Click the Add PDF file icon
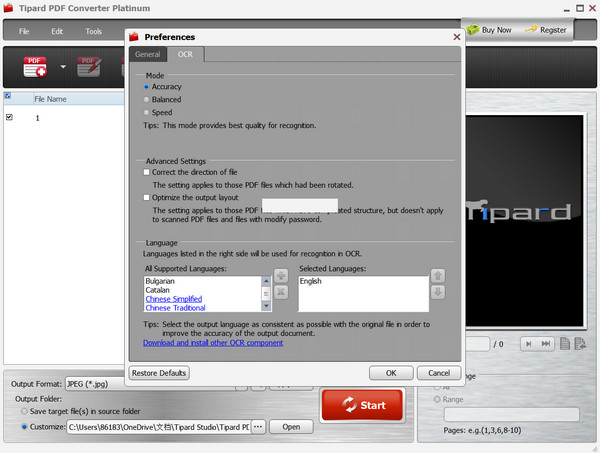Image resolution: width=600 pixels, height=453 pixels. 35,67
